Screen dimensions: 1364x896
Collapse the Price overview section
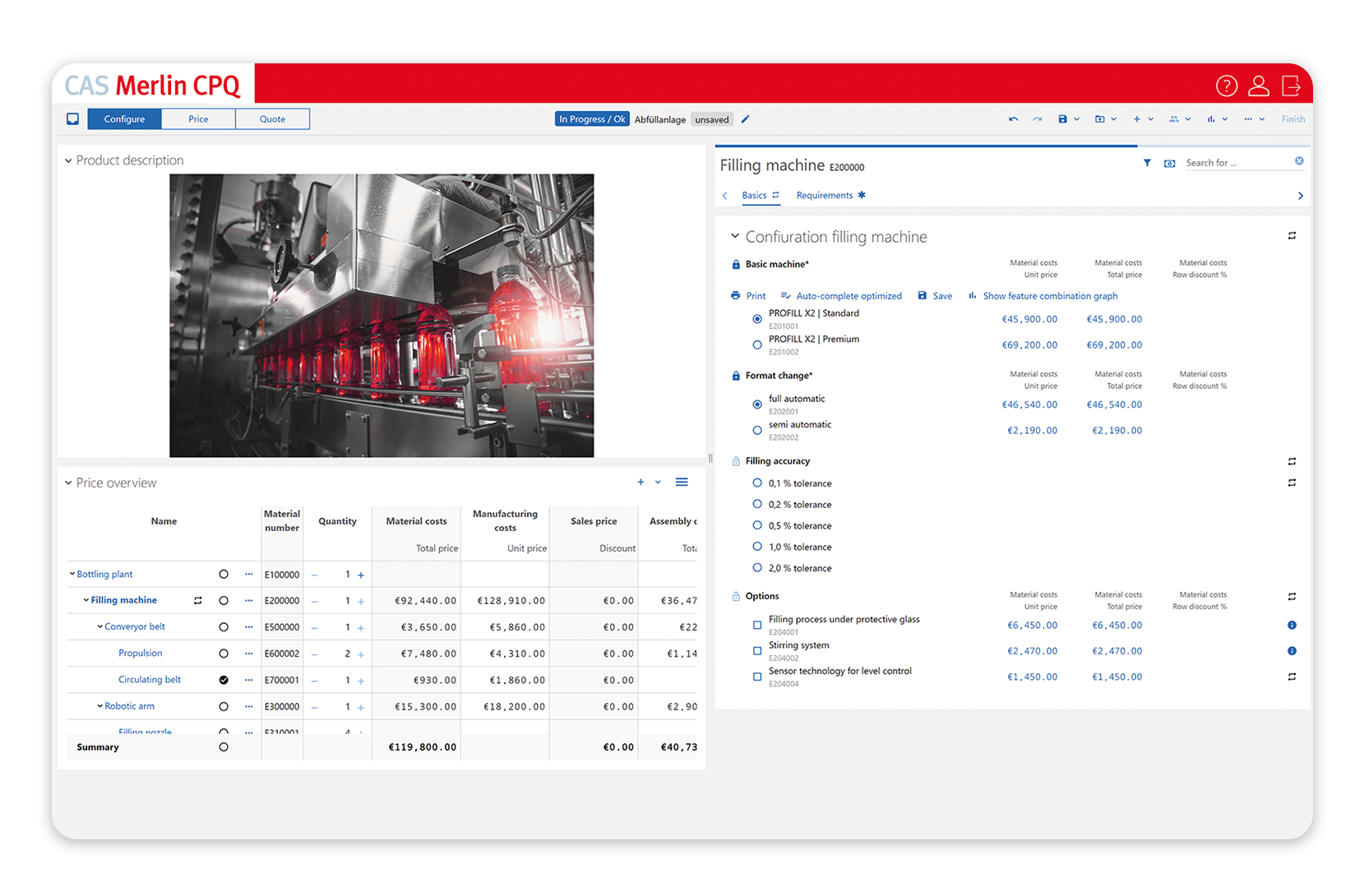tap(69, 483)
